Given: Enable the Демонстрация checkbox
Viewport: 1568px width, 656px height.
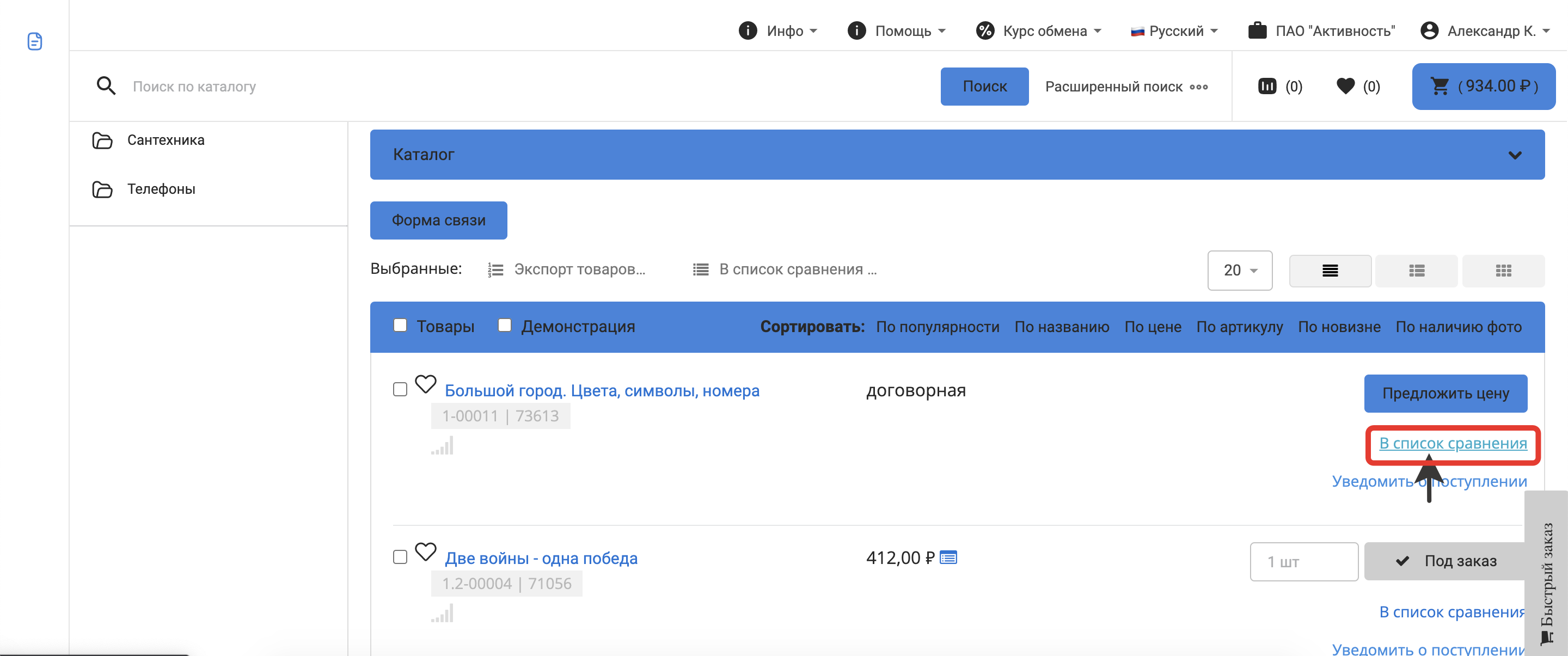Looking at the screenshot, I should pyautogui.click(x=505, y=326).
